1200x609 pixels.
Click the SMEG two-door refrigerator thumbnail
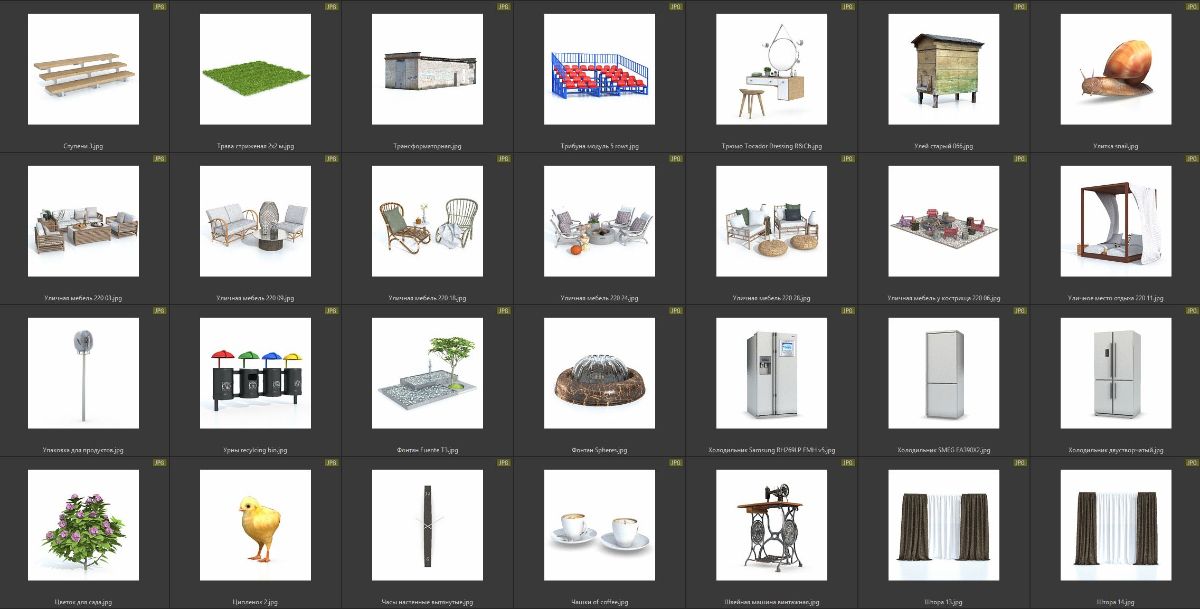pyautogui.click(x=943, y=374)
